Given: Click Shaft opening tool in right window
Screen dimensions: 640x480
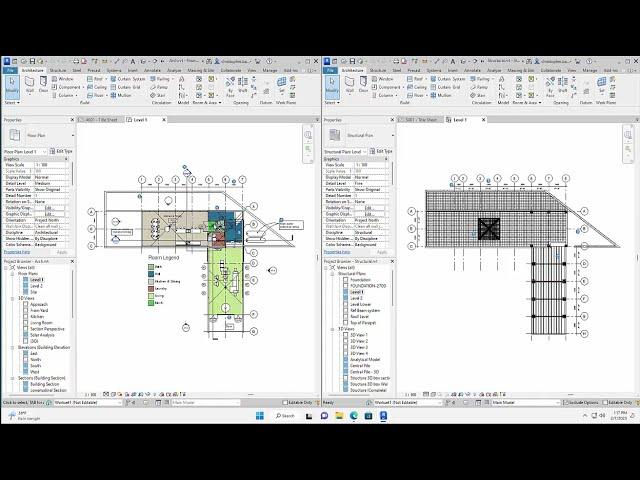Looking at the screenshot, I should pos(562,85).
